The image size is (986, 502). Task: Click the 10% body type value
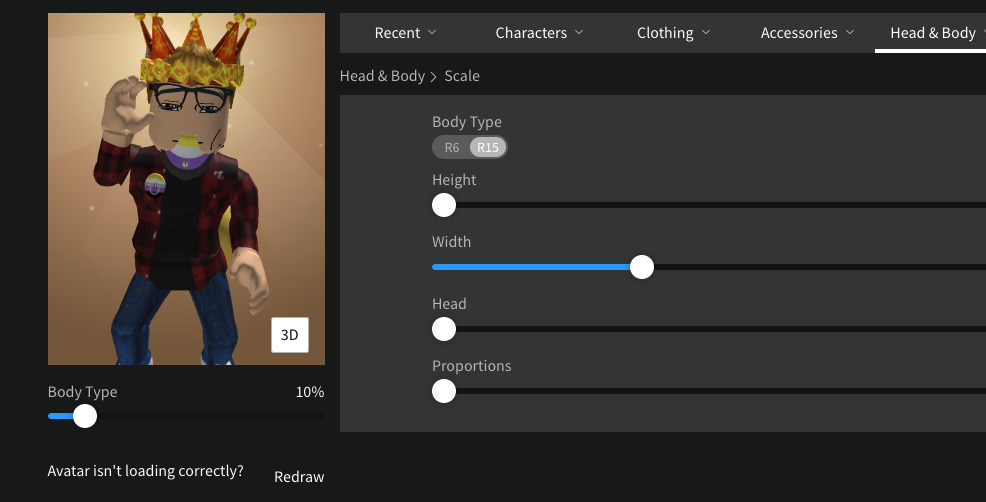(310, 392)
